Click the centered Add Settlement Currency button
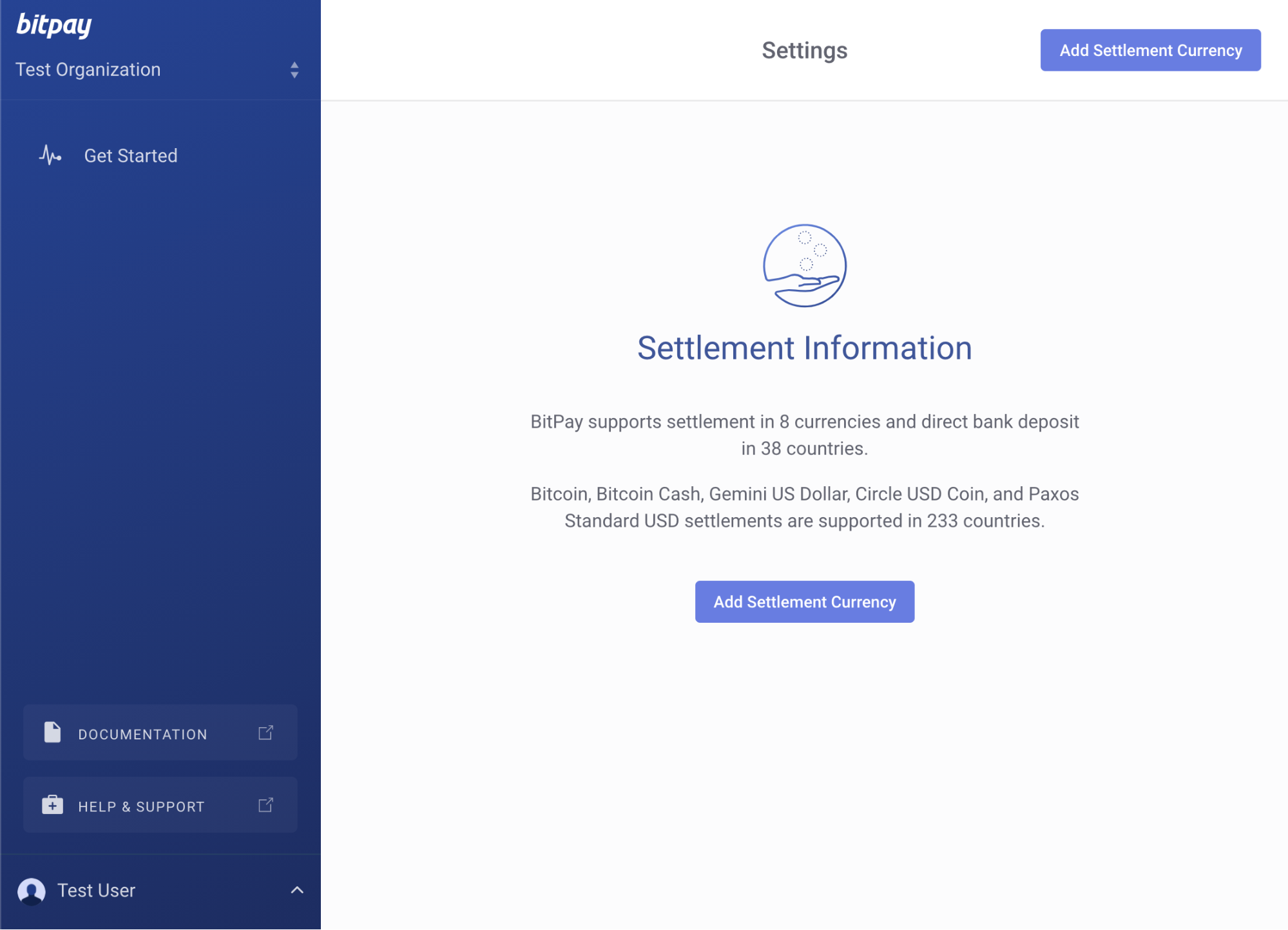Viewport: 1288px width, 930px height. tap(805, 602)
